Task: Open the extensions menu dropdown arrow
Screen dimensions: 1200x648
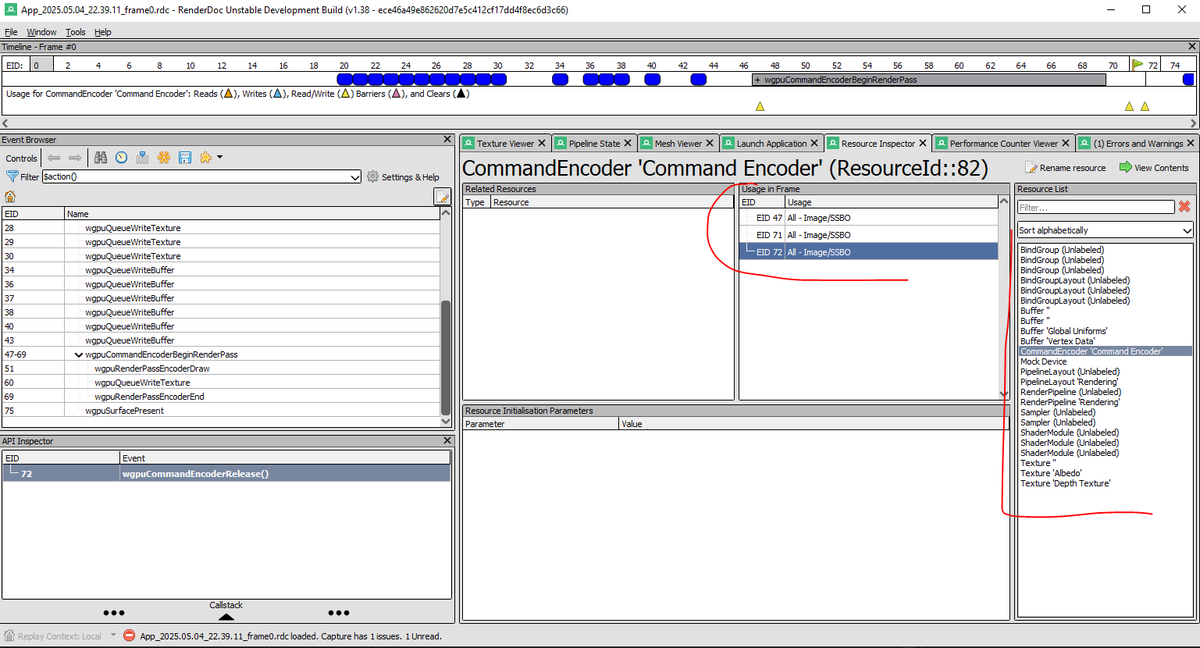Action: coord(219,158)
